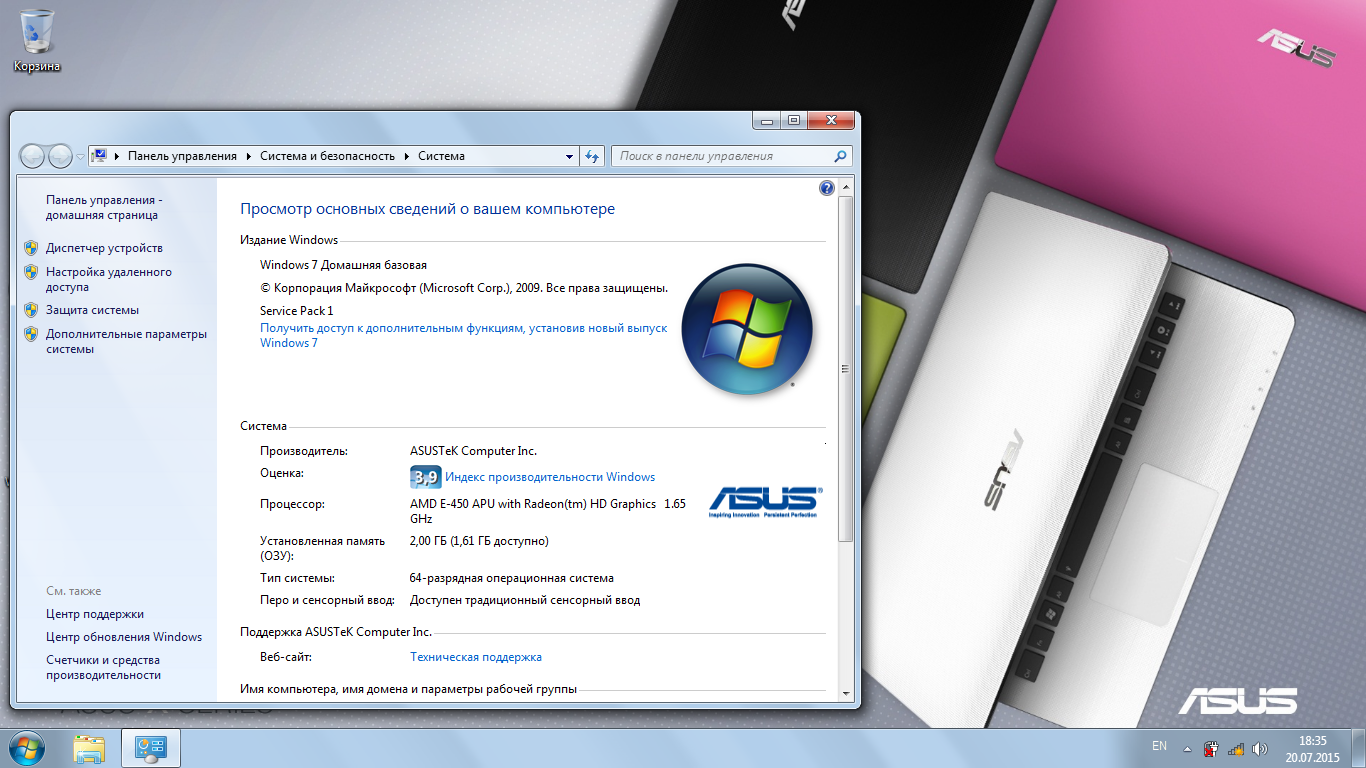Click the Windows Anytime Upgrade link about новый выпуск
This screenshot has height=768, width=1366.
point(463,335)
